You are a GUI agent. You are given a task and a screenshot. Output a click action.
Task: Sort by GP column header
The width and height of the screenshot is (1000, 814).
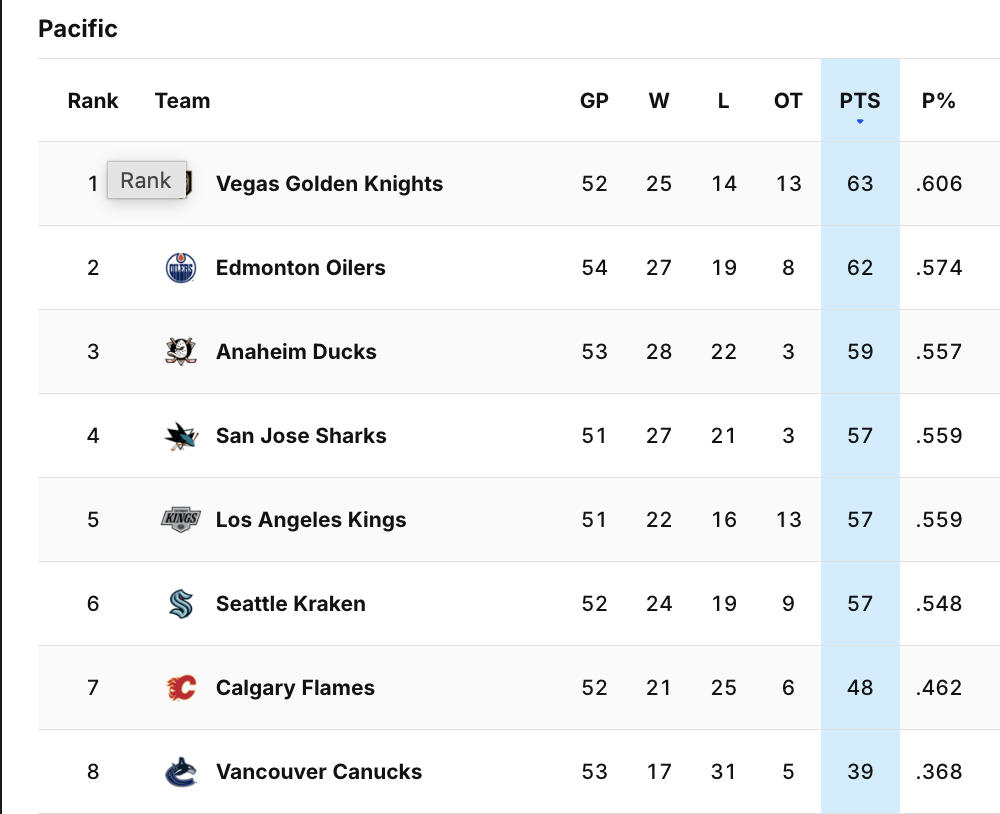(x=594, y=101)
